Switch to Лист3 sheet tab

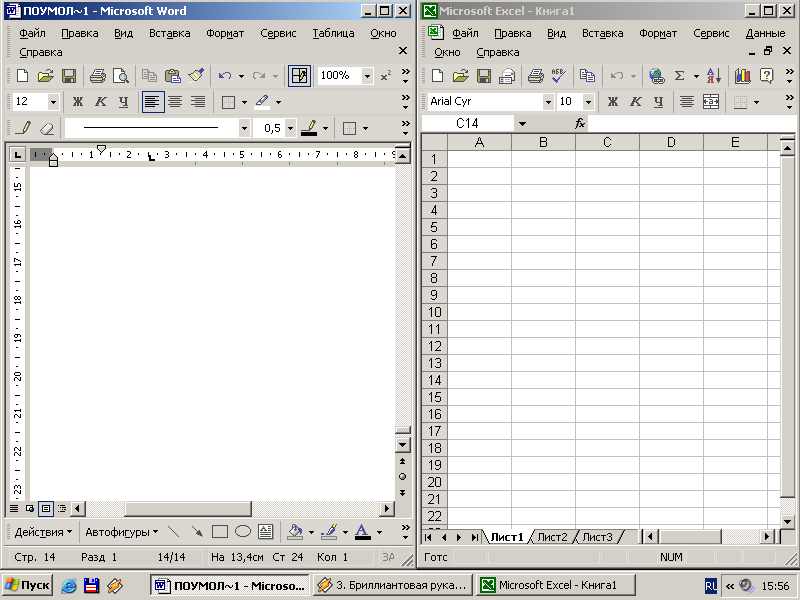(597, 537)
